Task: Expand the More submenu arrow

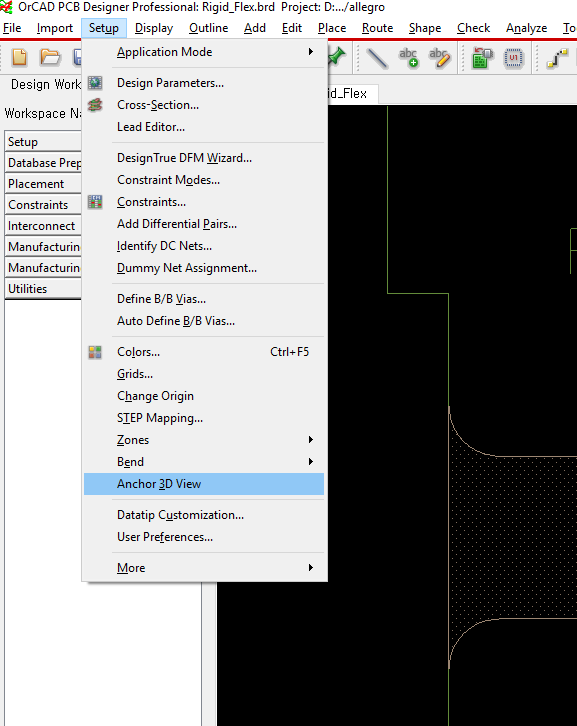Action: [x=311, y=567]
